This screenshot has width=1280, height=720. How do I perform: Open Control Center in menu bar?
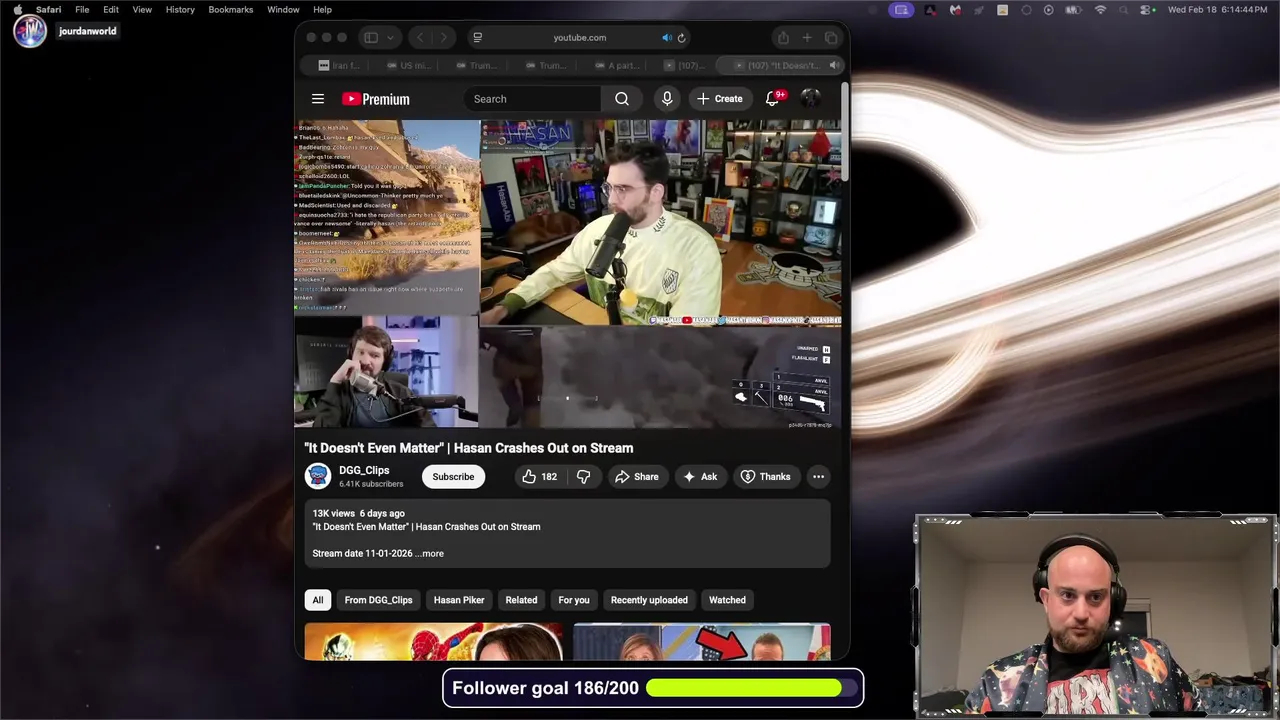[x=1146, y=10]
